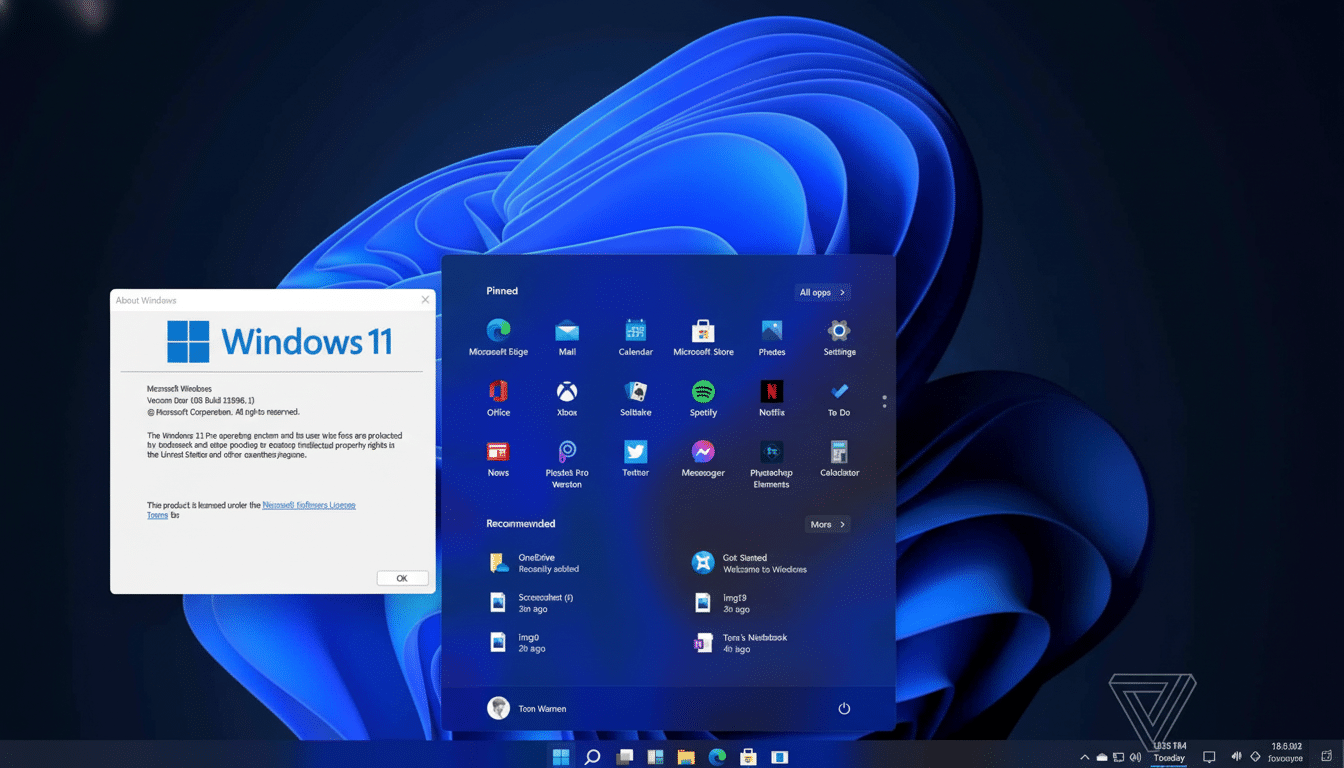Click the Start button on taskbar

(x=561, y=757)
